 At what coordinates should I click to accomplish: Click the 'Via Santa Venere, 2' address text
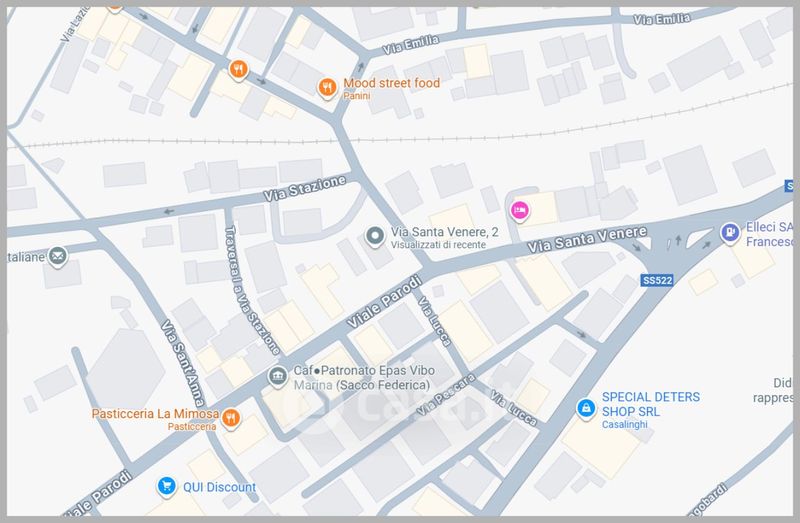pyautogui.click(x=445, y=231)
